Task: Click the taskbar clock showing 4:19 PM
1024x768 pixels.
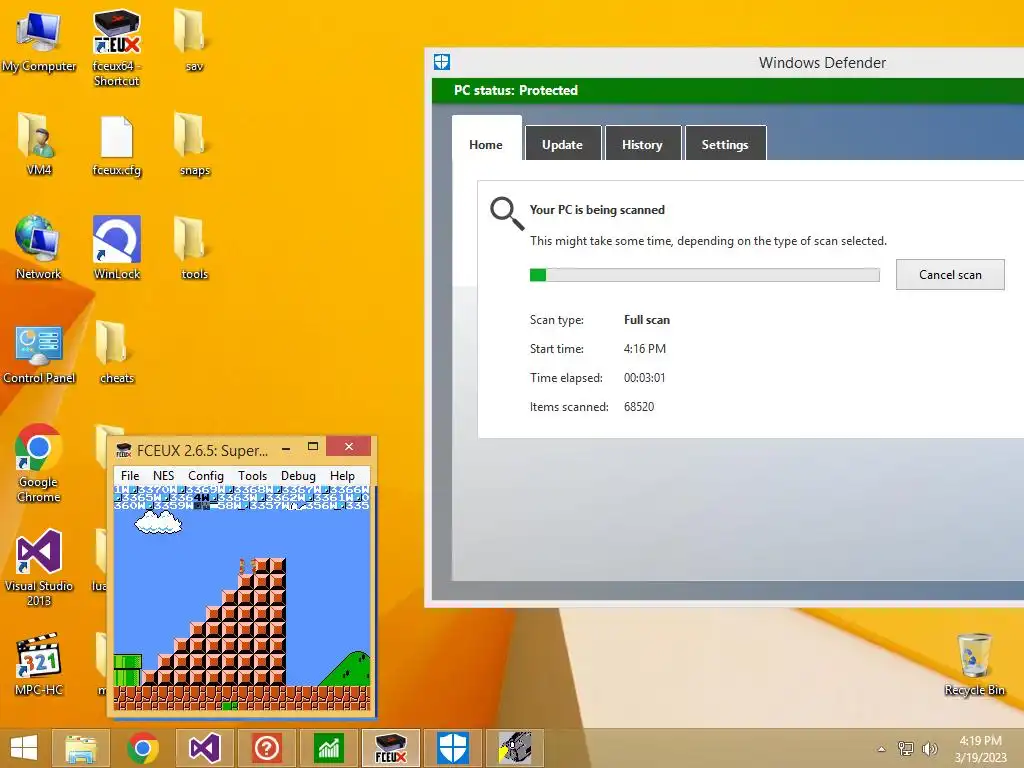Action: pyautogui.click(x=980, y=748)
